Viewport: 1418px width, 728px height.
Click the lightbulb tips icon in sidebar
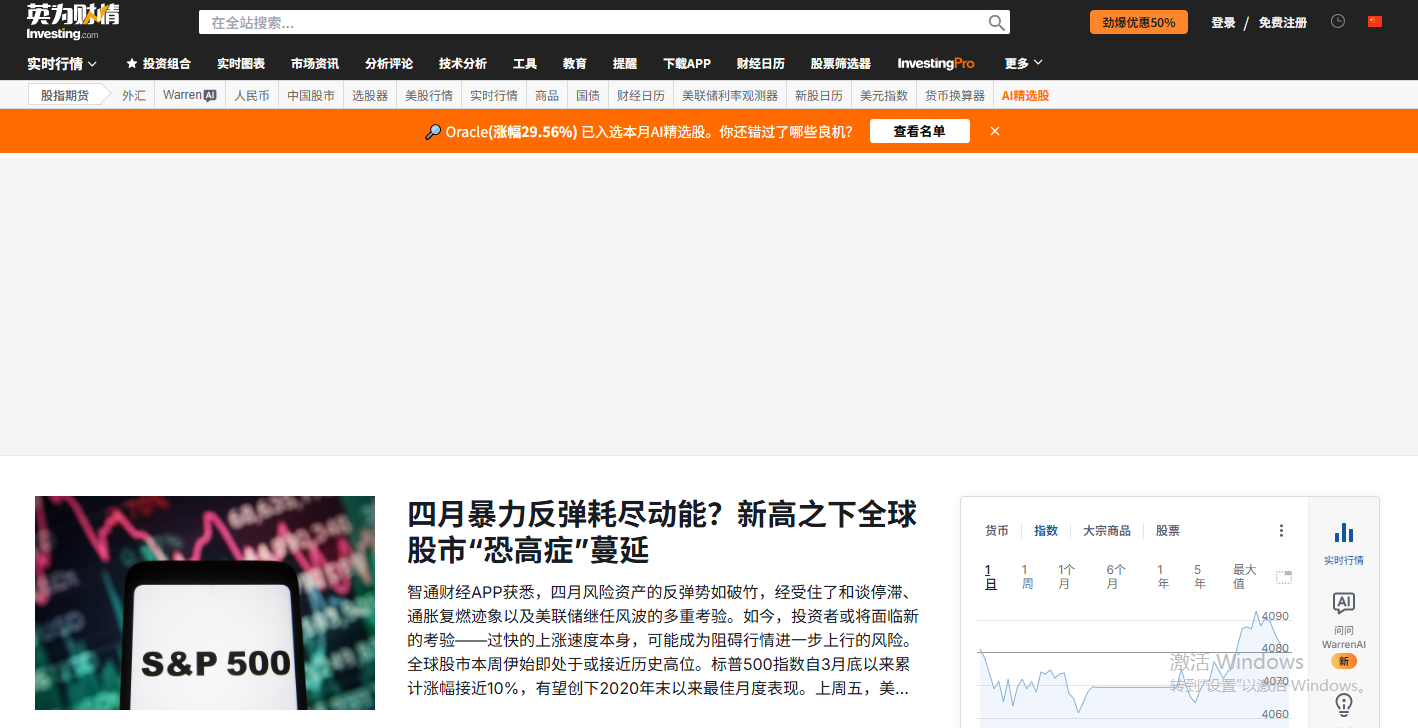1343,706
